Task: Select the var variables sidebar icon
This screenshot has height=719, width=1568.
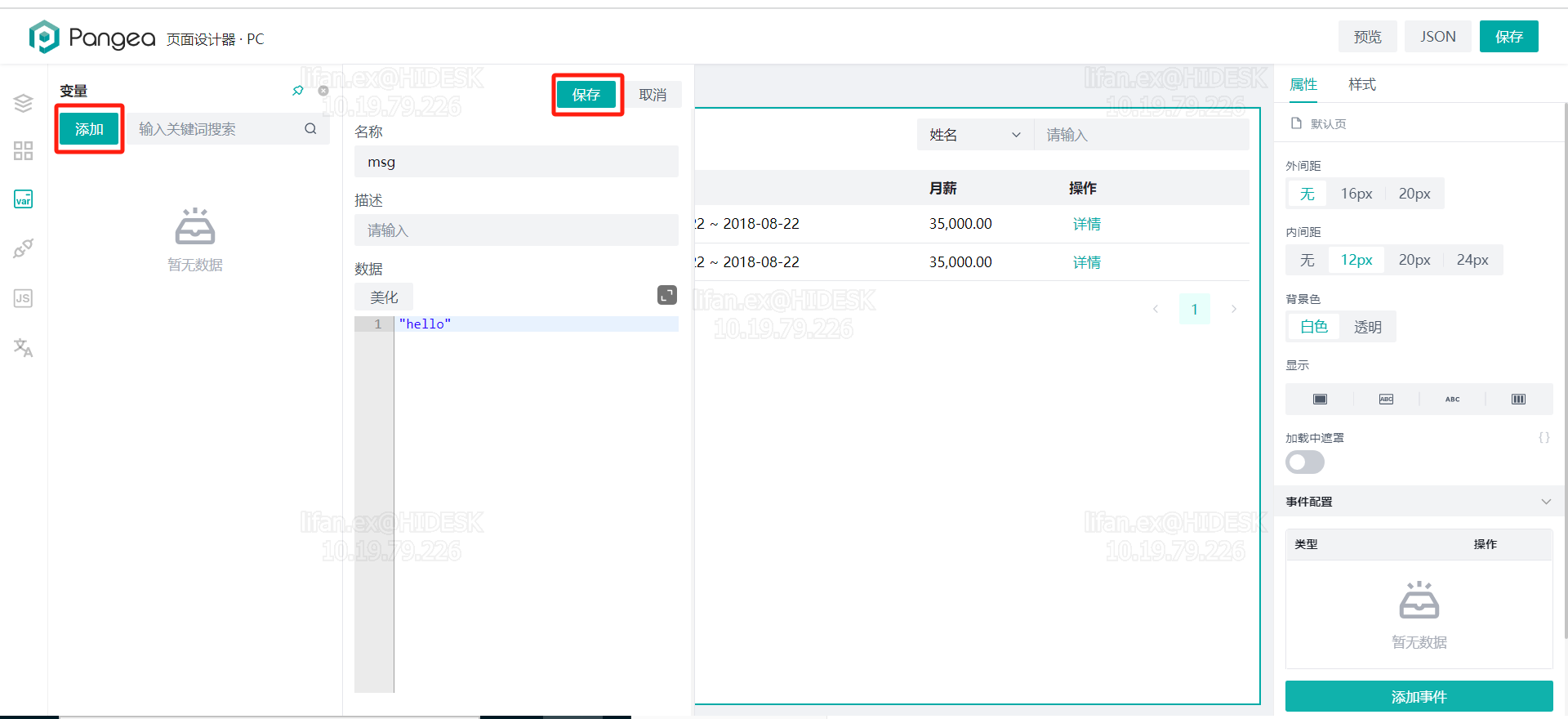Action: (x=23, y=199)
